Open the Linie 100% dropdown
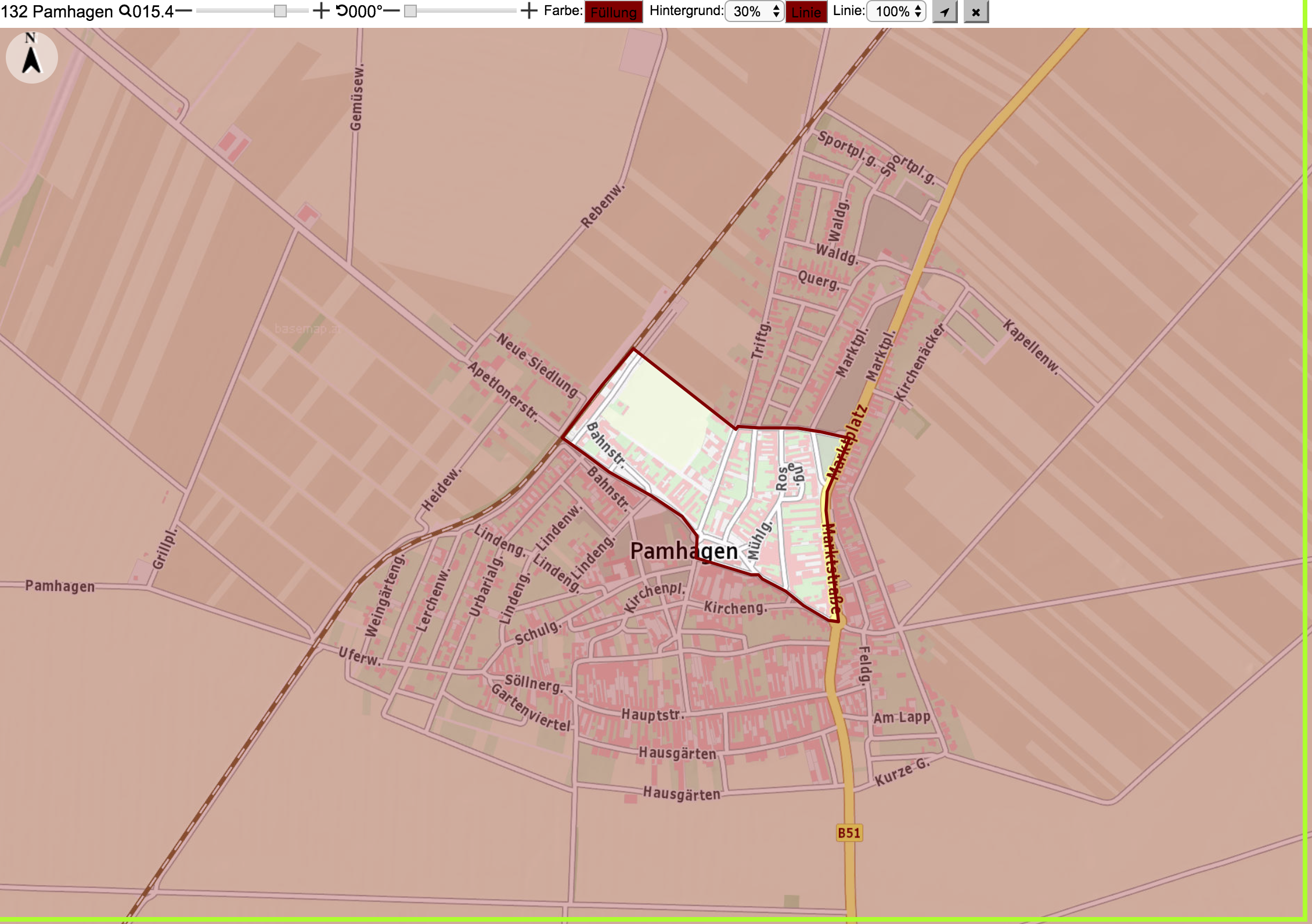The image size is (1312, 924). [896, 12]
